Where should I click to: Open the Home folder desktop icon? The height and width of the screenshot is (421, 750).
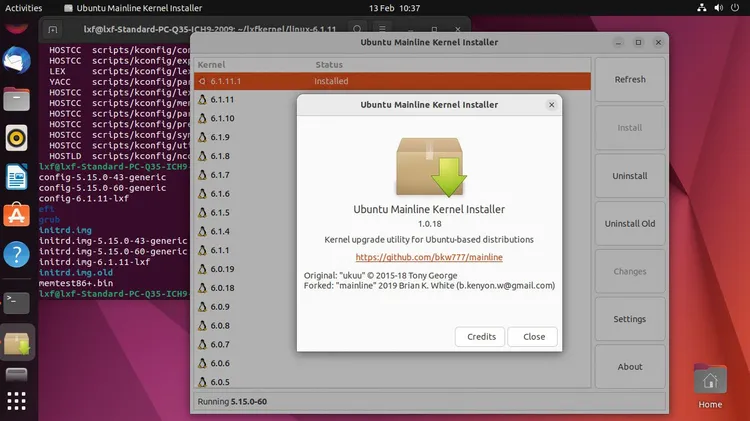[x=710, y=387]
